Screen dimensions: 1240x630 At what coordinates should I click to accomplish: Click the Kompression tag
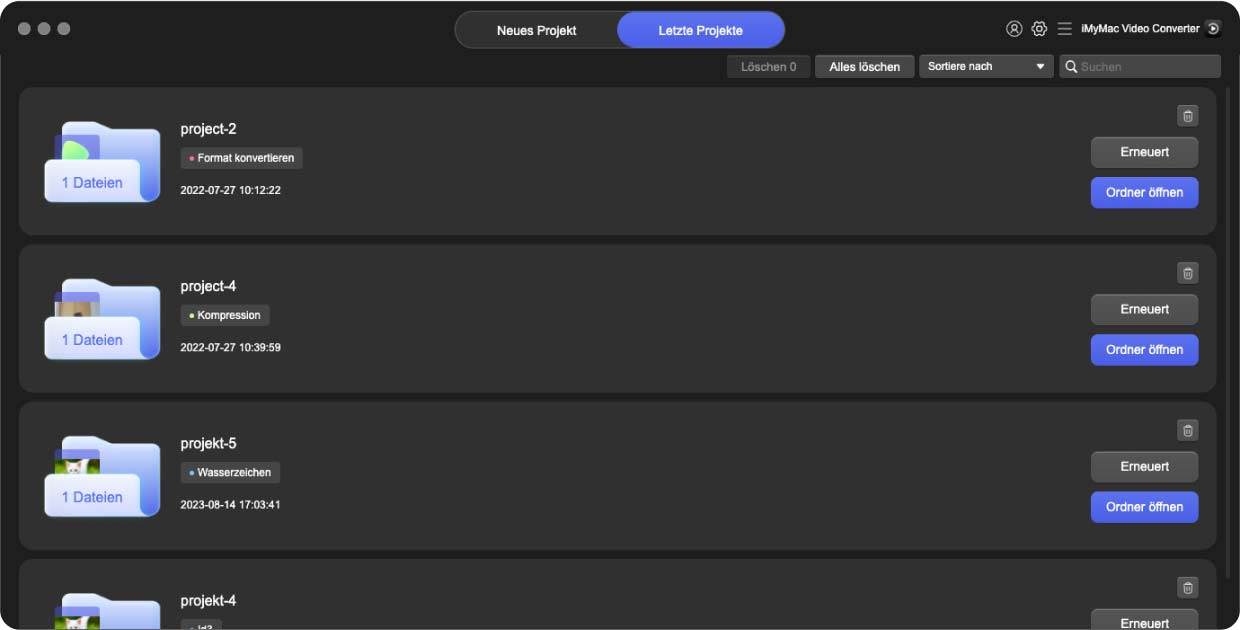coord(225,315)
